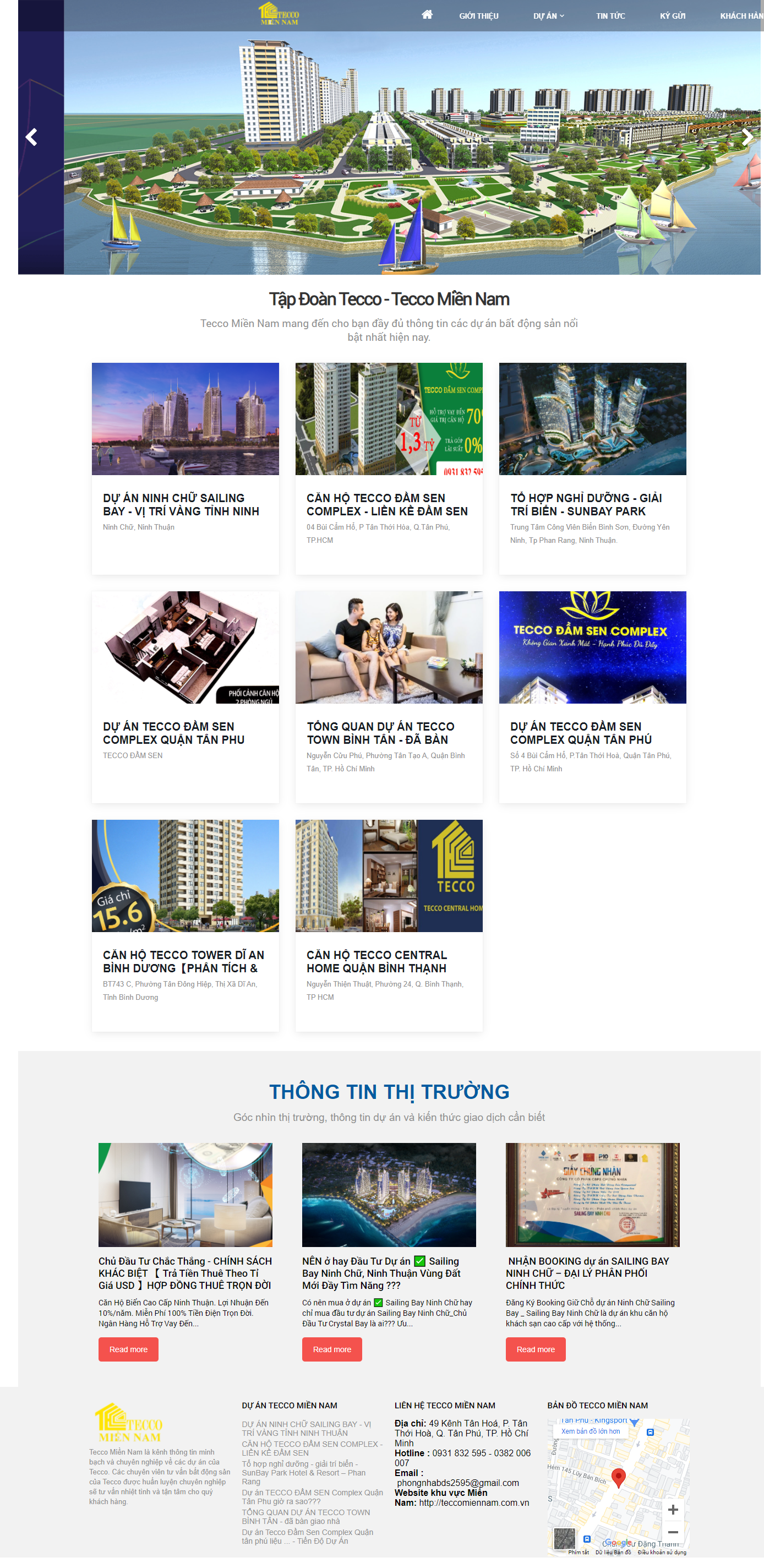Open the apartment floor plan thumbnail
The height and width of the screenshot is (1568, 764).
point(185,647)
